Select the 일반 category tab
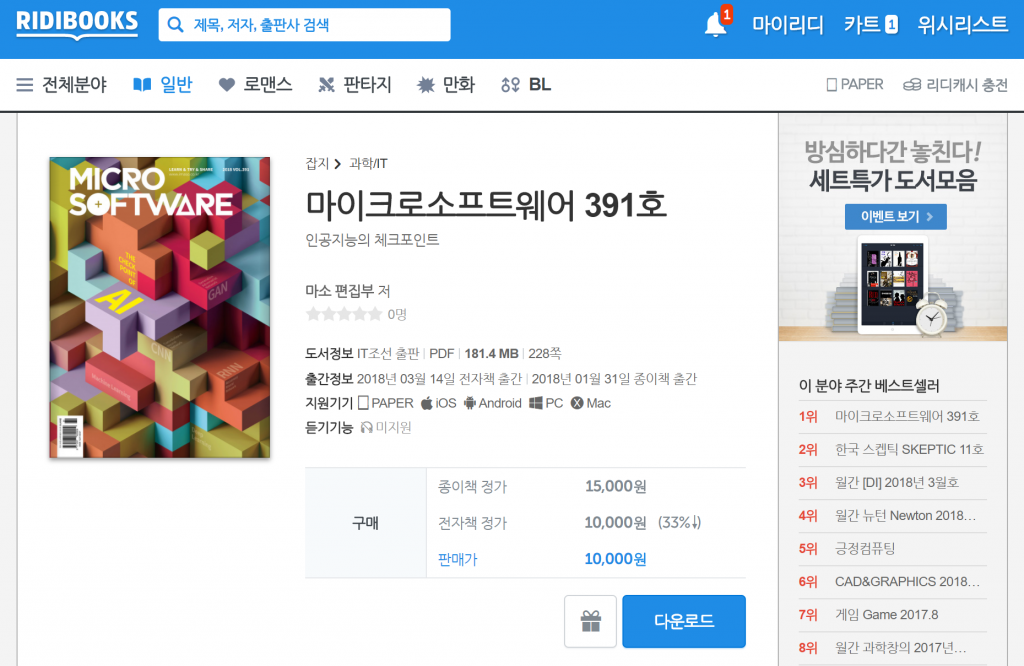This screenshot has width=1024, height=666. (163, 85)
